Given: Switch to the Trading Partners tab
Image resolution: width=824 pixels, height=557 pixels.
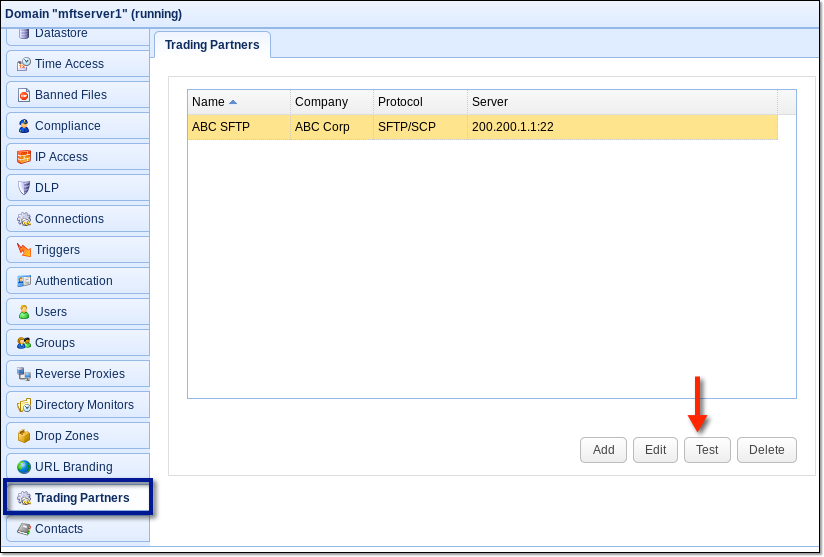Looking at the screenshot, I should point(212,45).
